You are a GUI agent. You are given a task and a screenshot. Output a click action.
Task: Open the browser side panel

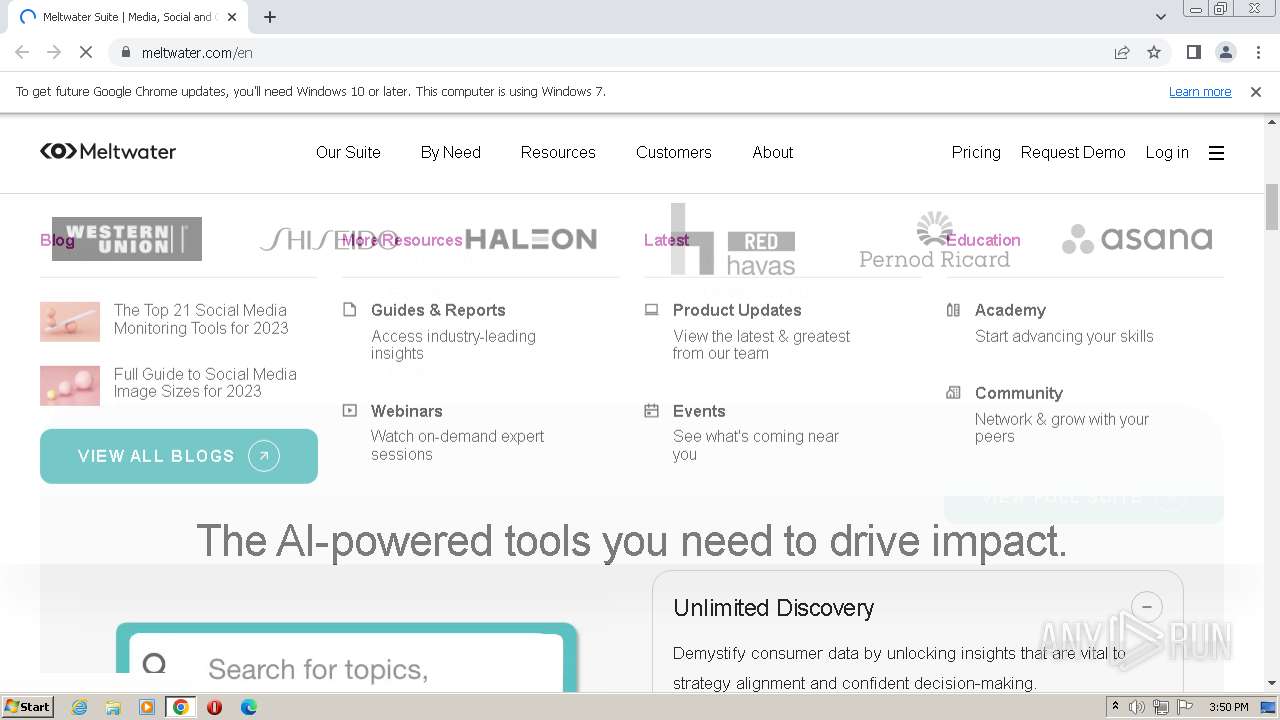coord(1193,52)
